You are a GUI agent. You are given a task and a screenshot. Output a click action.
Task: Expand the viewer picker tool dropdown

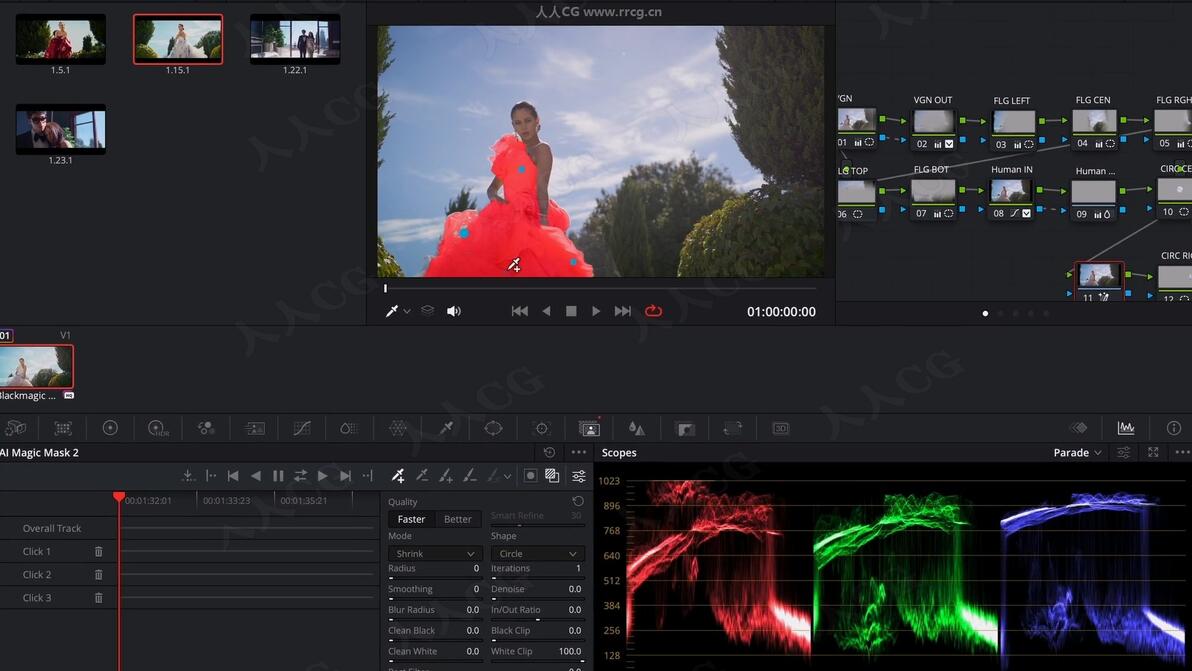pyautogui.click(x=407, y=312)
